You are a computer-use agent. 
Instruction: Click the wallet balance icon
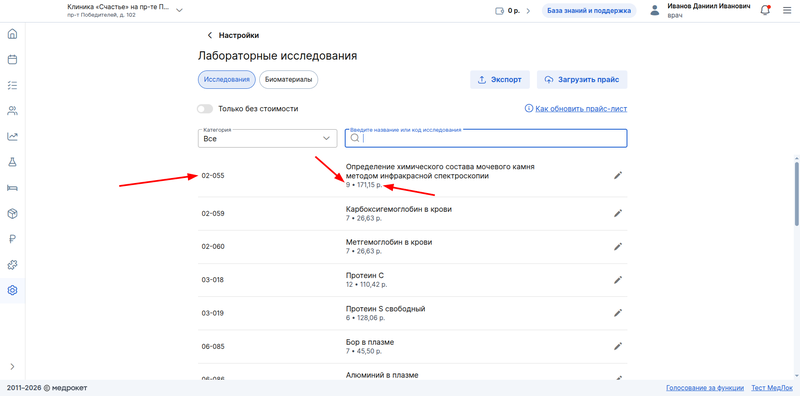tap(499, 11)
